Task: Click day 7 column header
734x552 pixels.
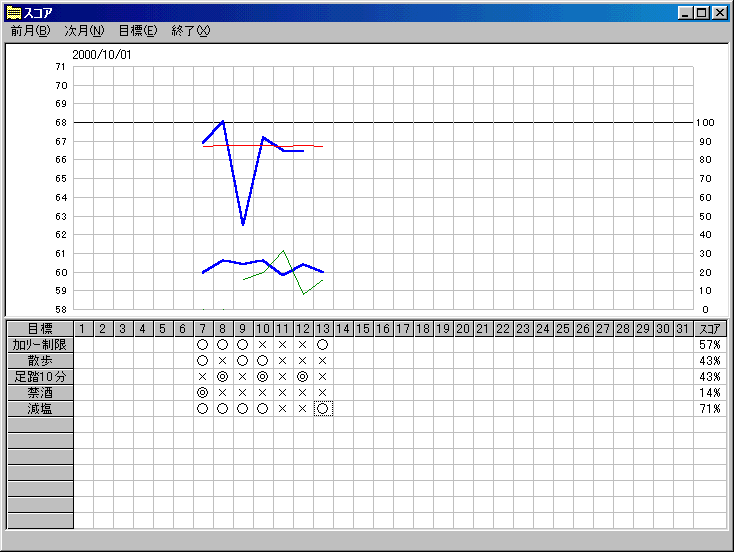Action: (x=203, y=329)
